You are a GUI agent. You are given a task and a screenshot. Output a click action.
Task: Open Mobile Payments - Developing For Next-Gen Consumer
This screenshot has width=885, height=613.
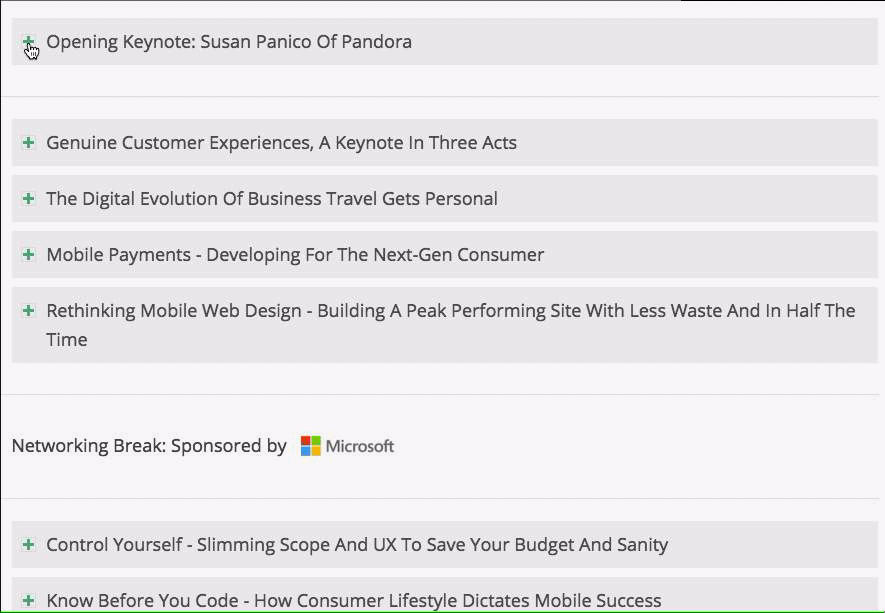[295, 255]
